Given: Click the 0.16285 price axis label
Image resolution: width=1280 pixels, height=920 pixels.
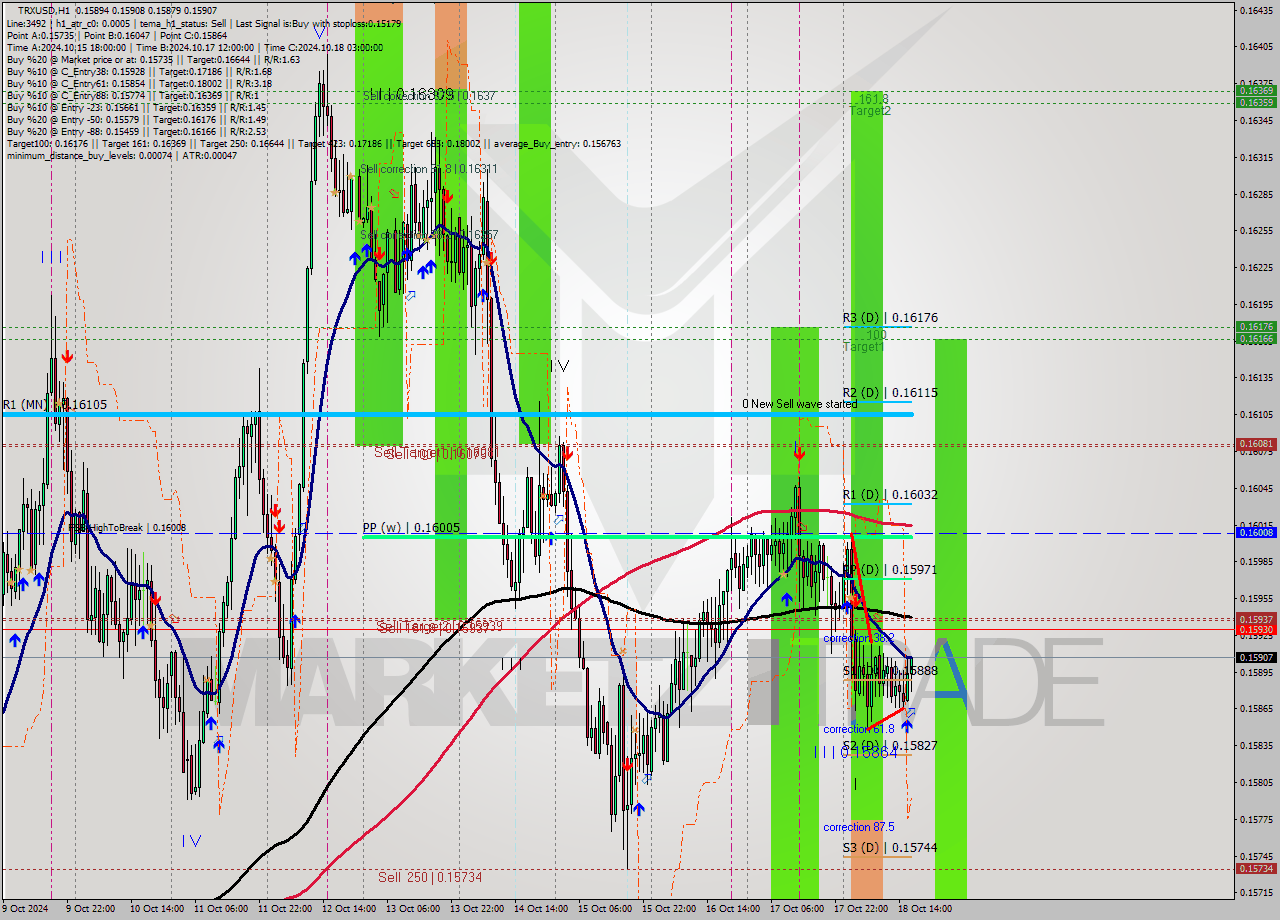Looking at the screenshot, I should pos(1256,194).
